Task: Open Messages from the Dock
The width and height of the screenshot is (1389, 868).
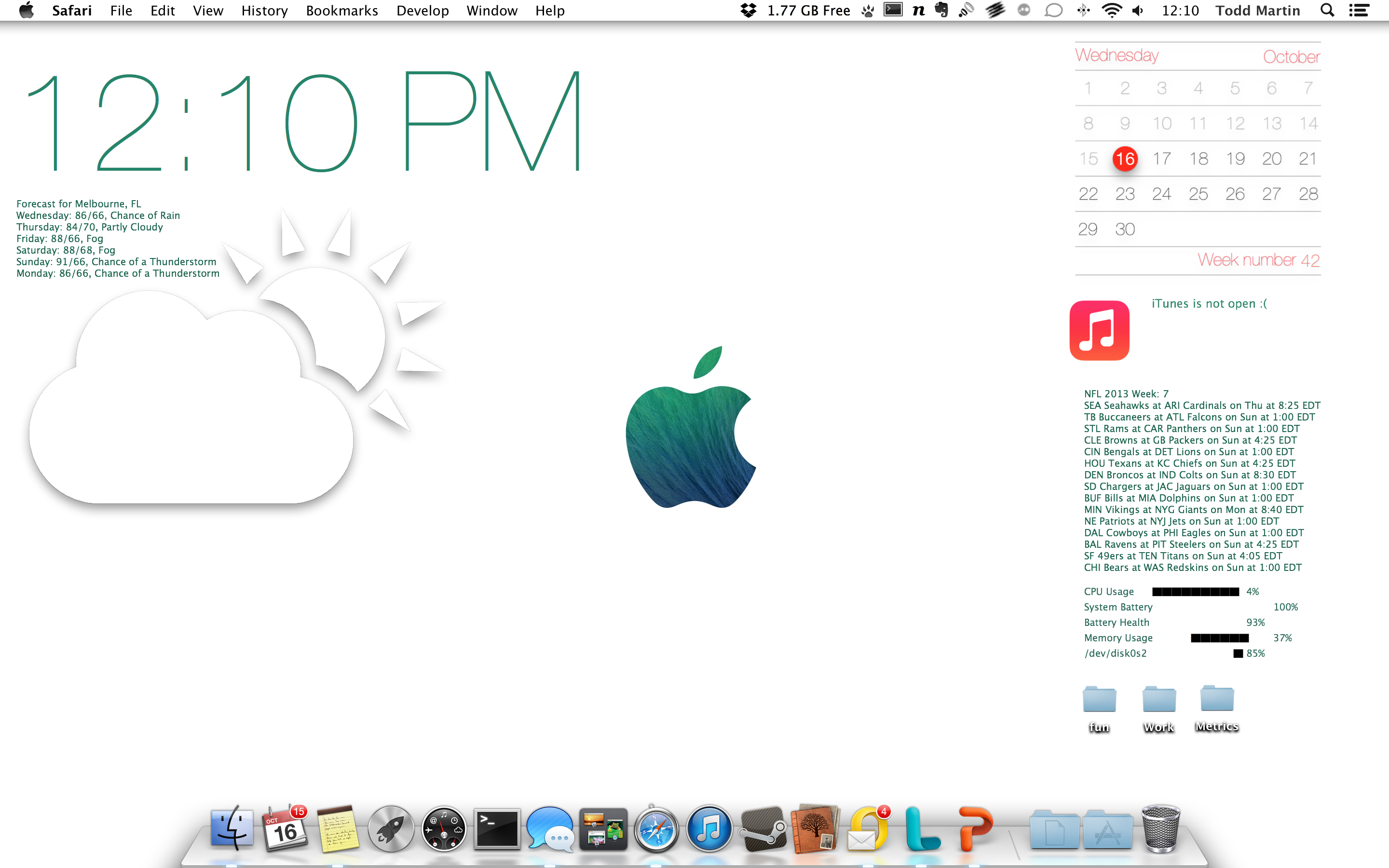Action: 550,828
